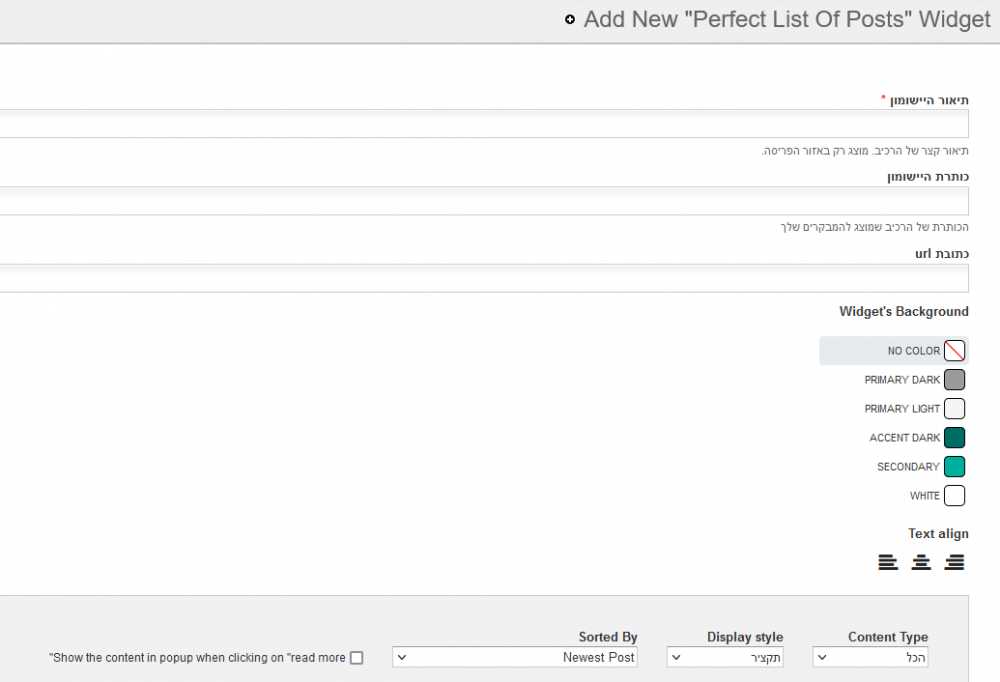Focus the תיאור היישומון description field

coord(484,124)
